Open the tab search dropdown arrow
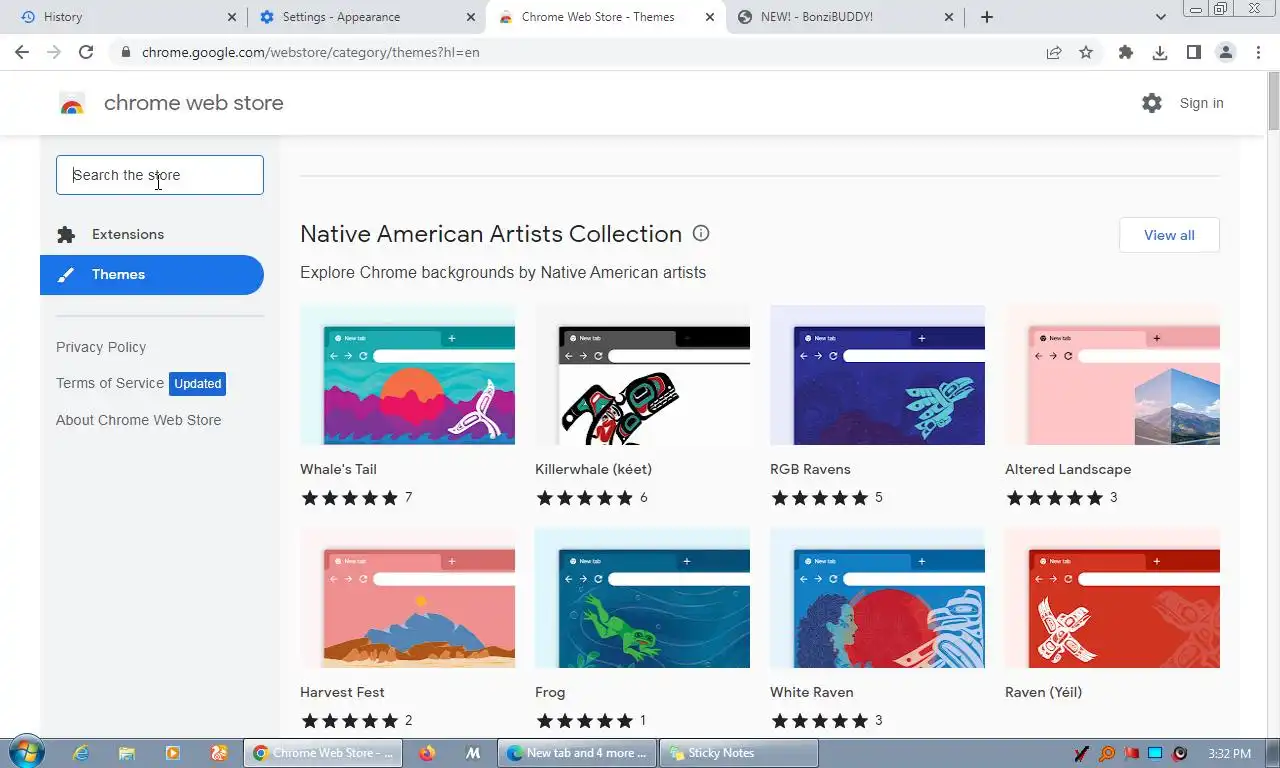Image resolution: width=1280 pixels, height=768 pixels. (1160, 17)
